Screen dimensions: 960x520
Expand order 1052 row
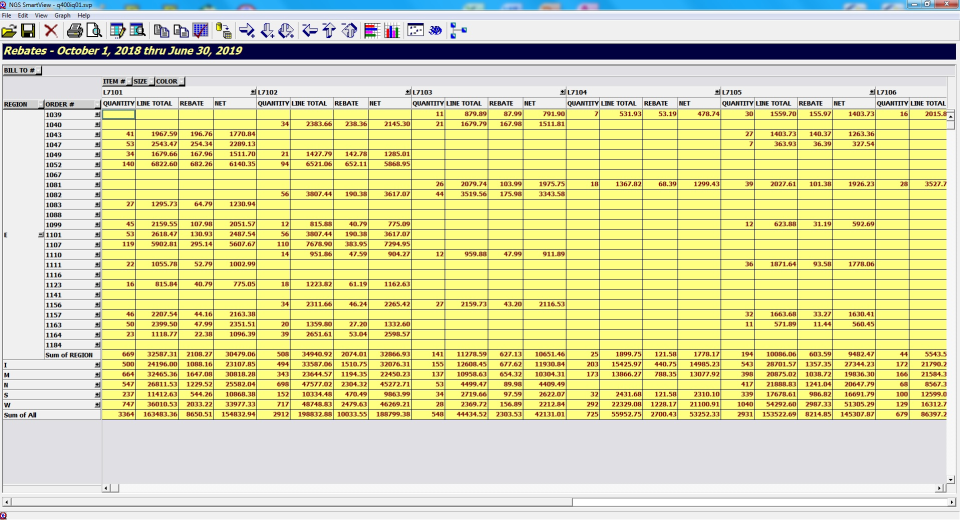[97, 165]
